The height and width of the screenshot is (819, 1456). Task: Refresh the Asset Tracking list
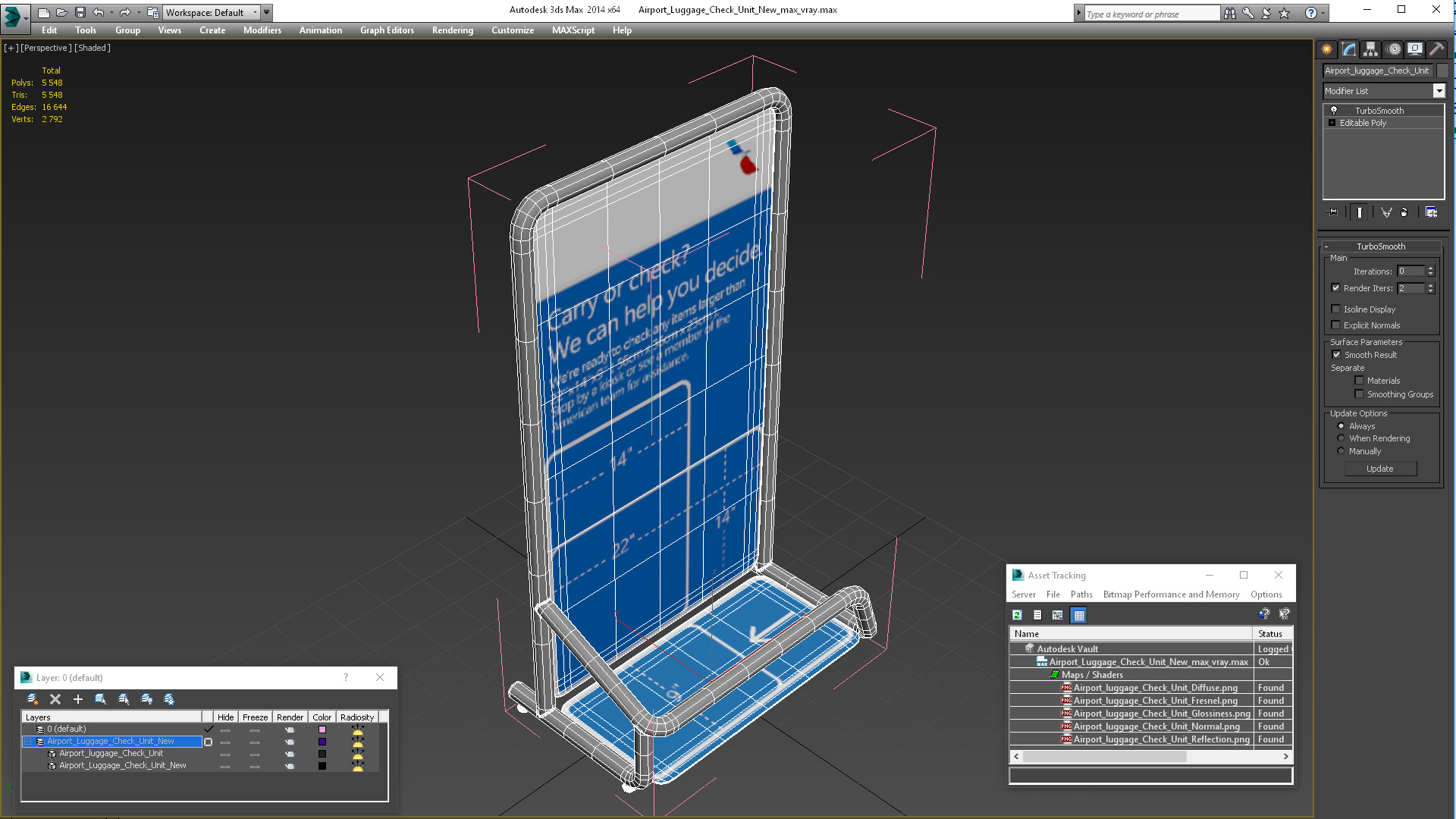click(1017, 615)
